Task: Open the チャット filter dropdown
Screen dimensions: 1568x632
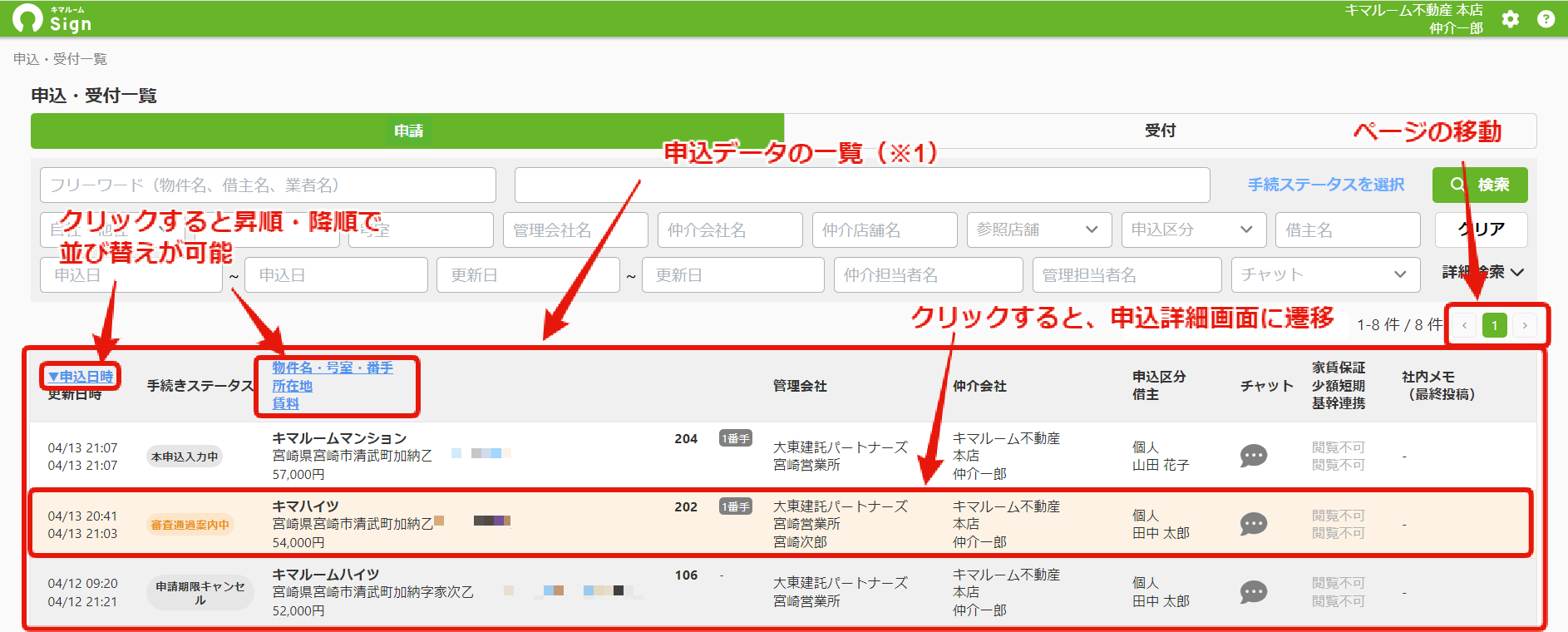Action: (1325, 274)
